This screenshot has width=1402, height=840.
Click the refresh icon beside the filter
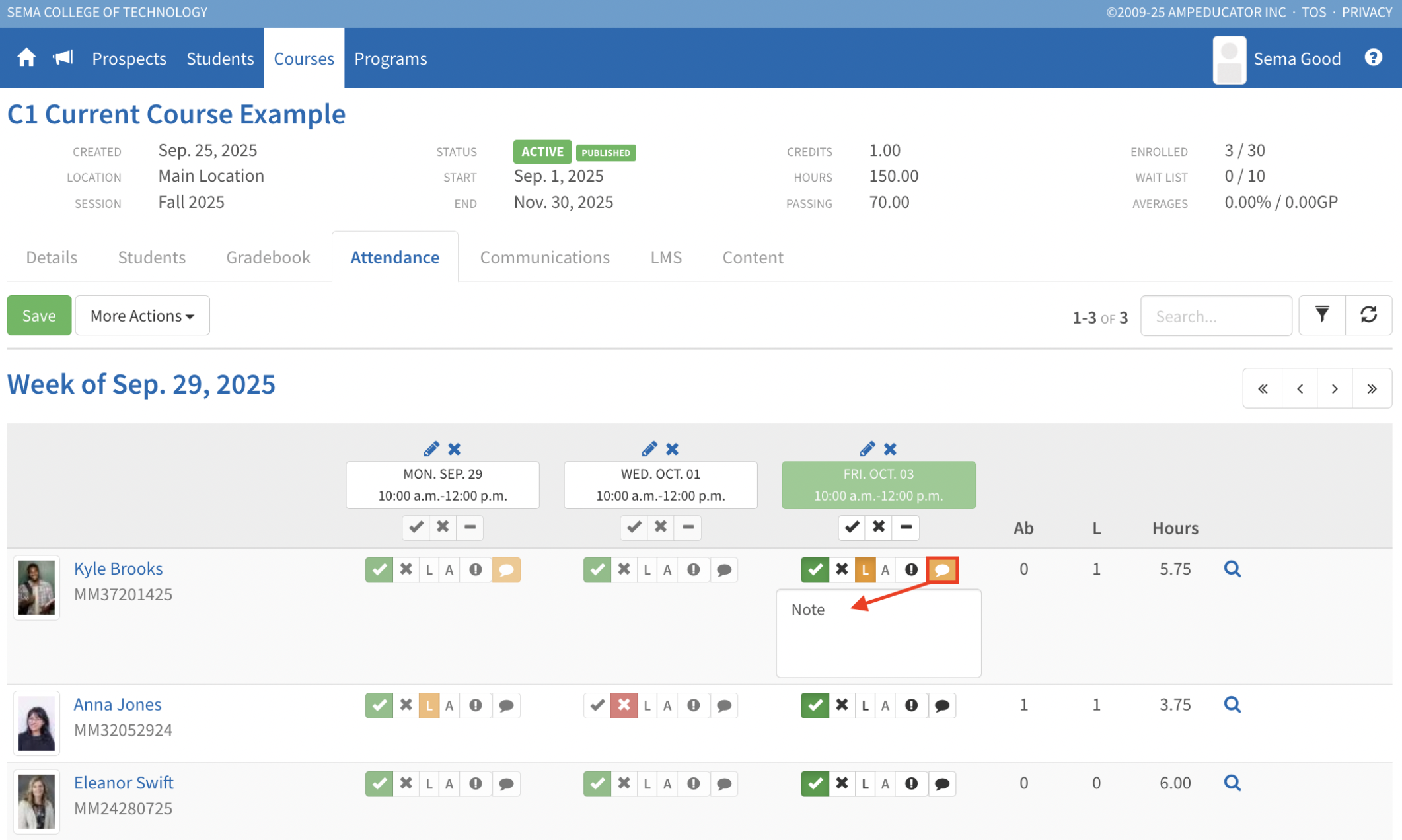click(1368, 315)
